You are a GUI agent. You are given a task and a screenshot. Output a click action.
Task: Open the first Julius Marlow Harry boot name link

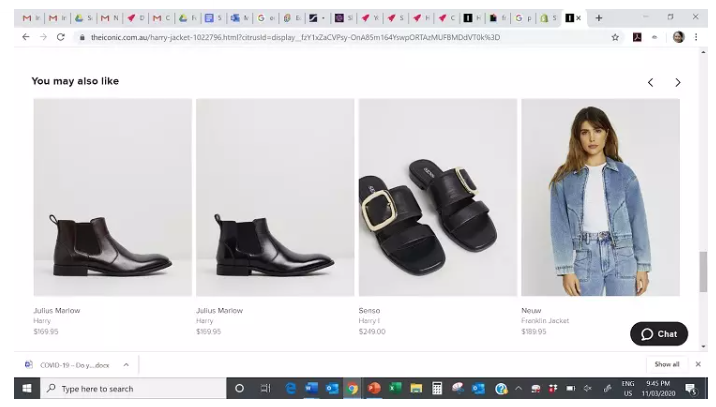(x=56, y=311)
